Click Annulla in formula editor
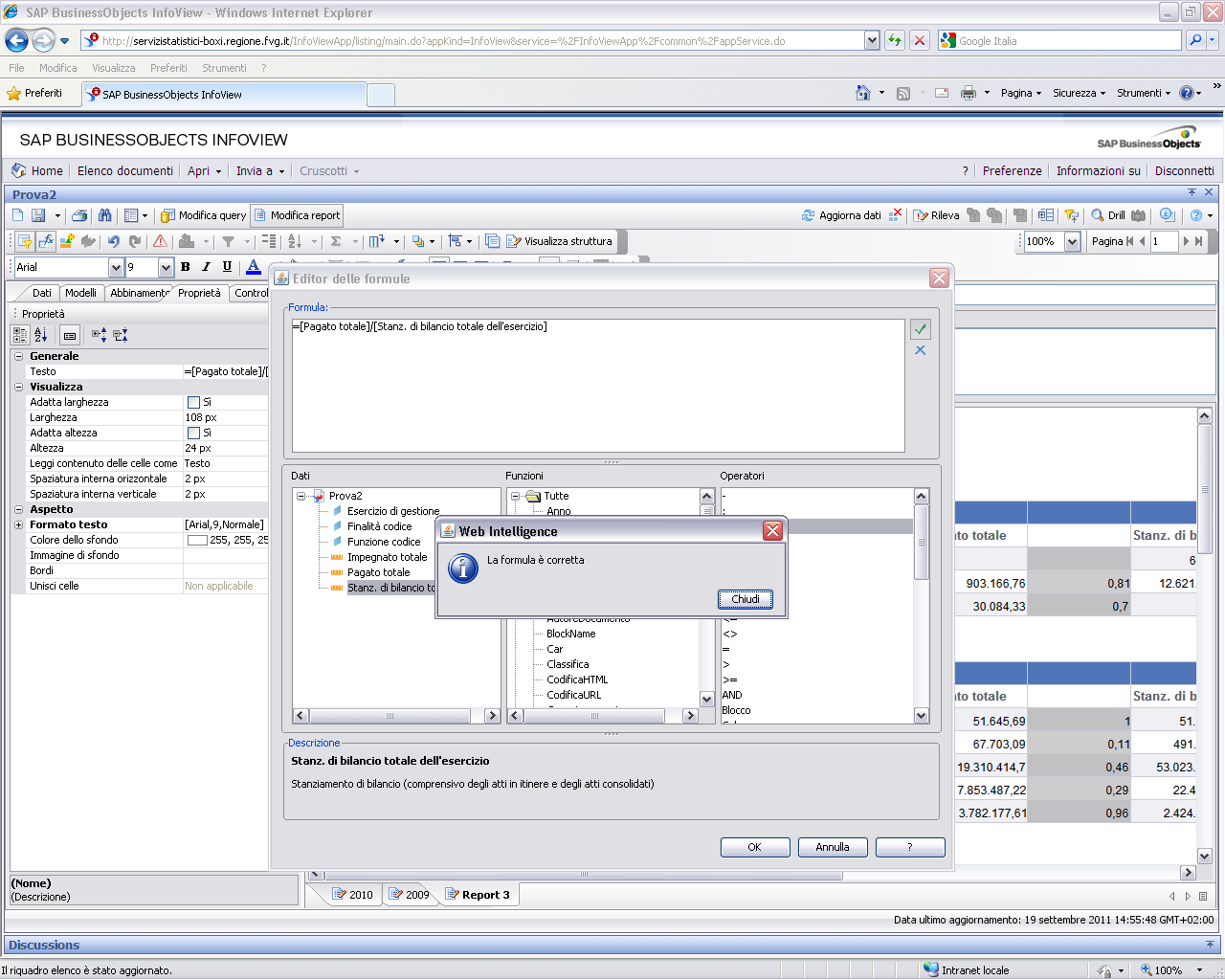The height and width of the screenshot is (980, 1225). pyautogui.click(x=833, y=847)
